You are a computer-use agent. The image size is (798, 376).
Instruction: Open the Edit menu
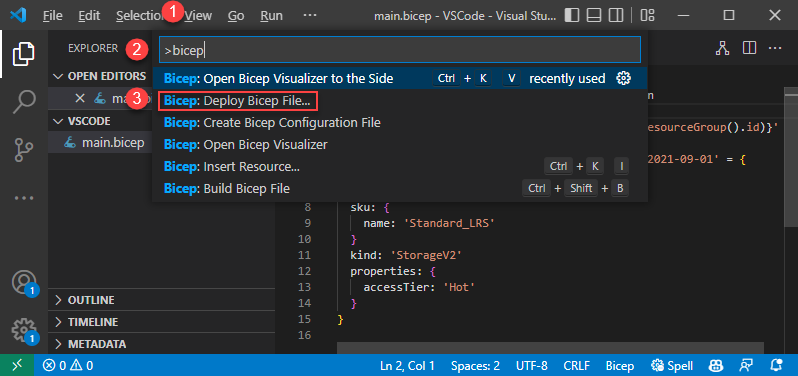click(89, 16)
